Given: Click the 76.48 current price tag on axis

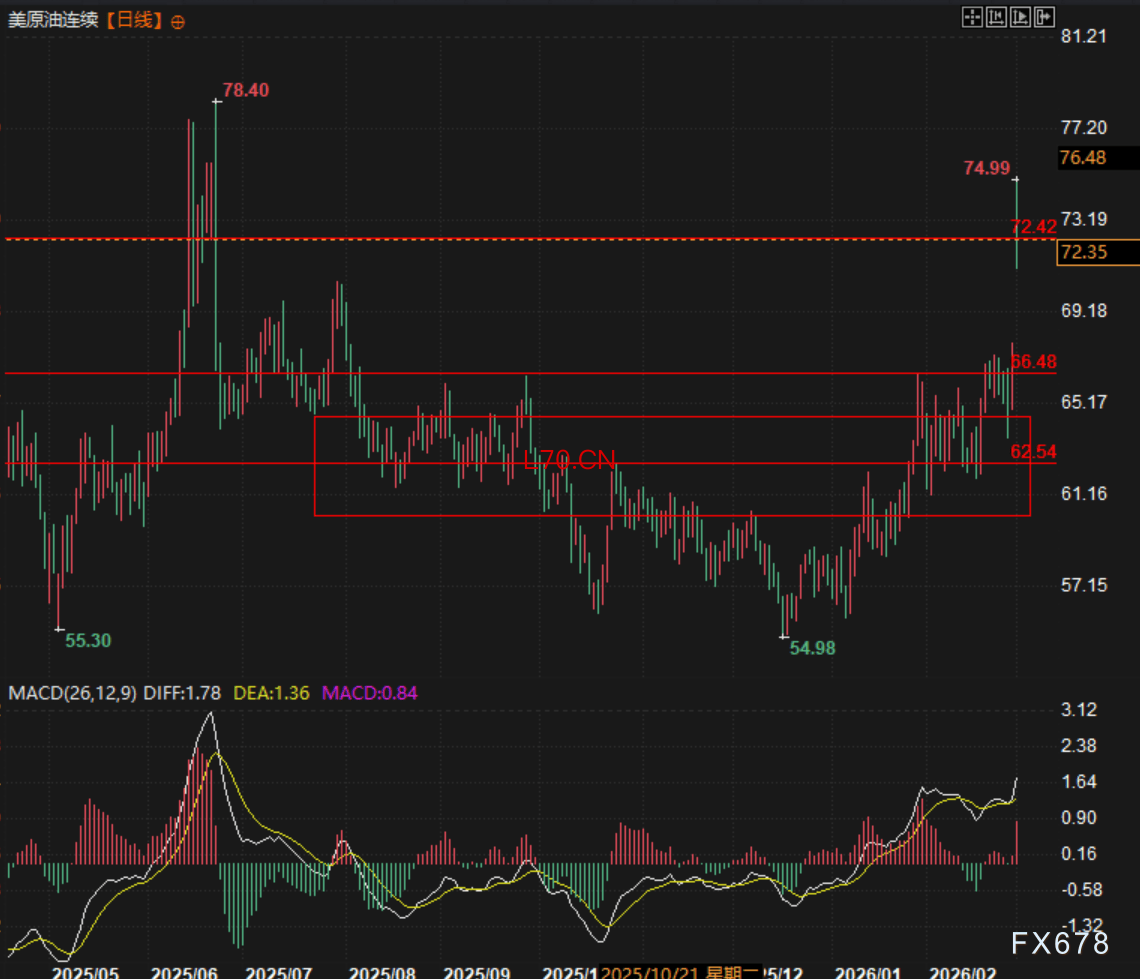Looking at the screenshot, I should click(x=1084, y=157).
